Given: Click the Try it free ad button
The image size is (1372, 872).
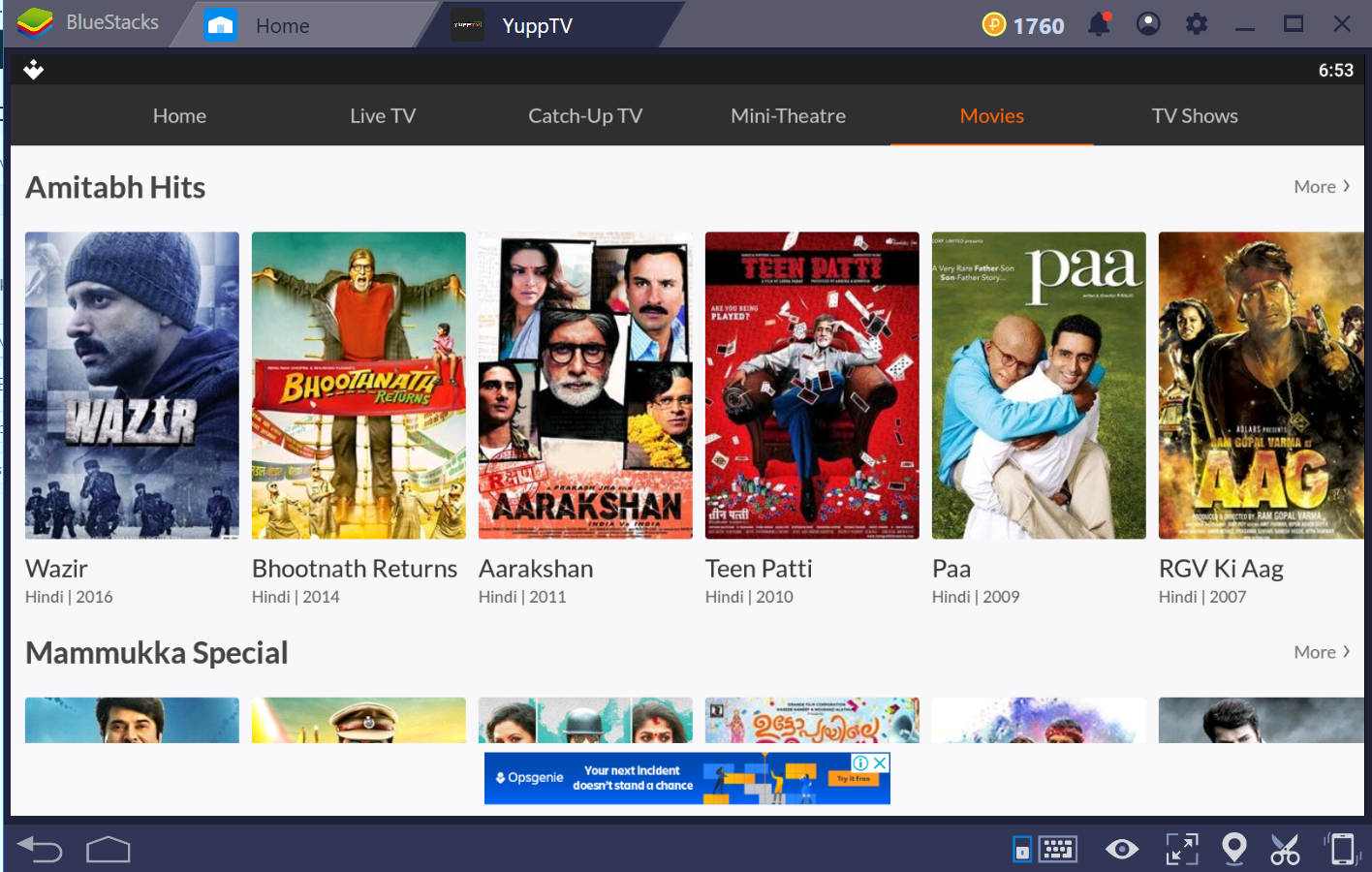Looking at the screenshot, I should click(854, 778).
